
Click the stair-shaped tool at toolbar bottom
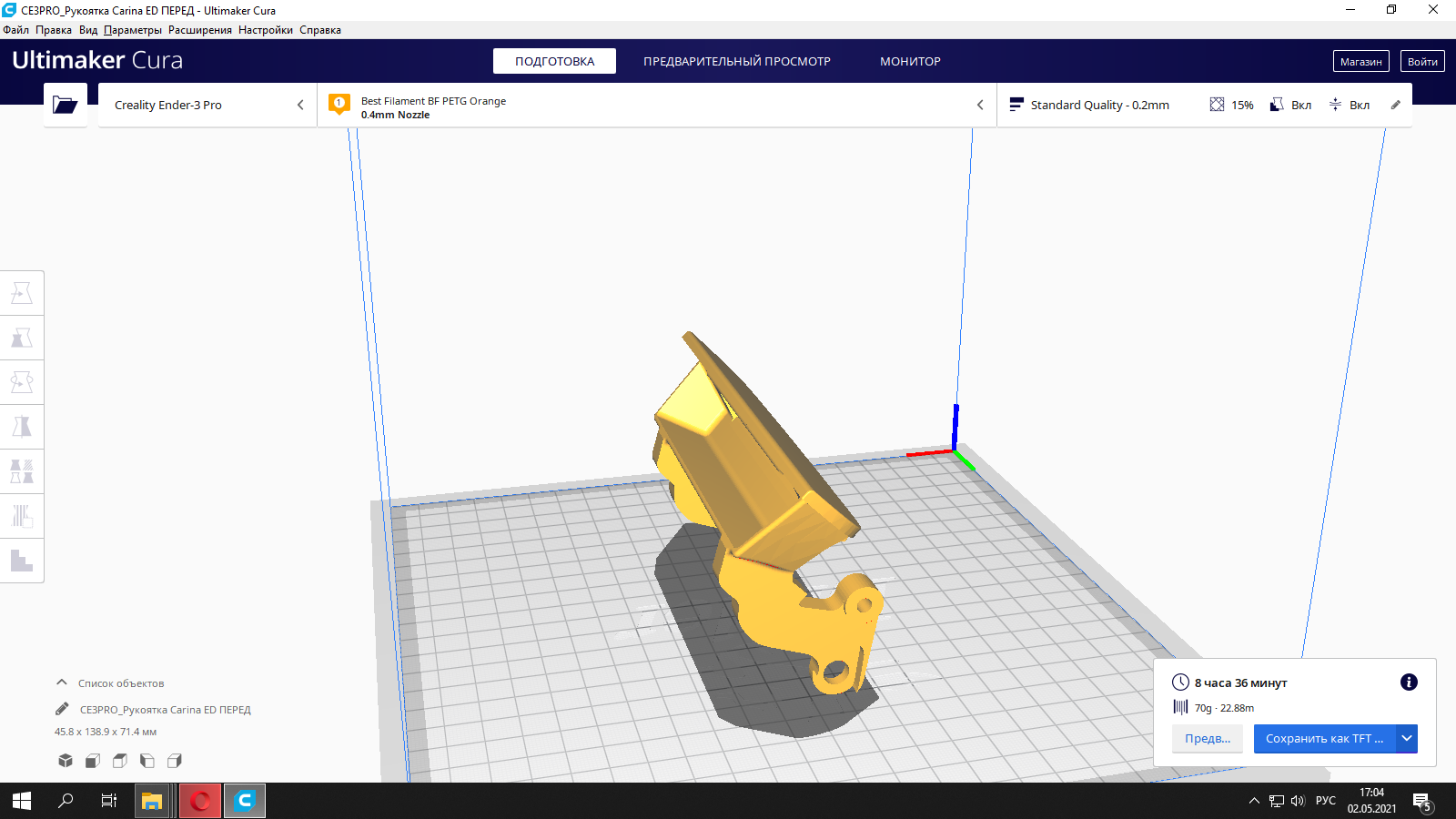(22, 561)
